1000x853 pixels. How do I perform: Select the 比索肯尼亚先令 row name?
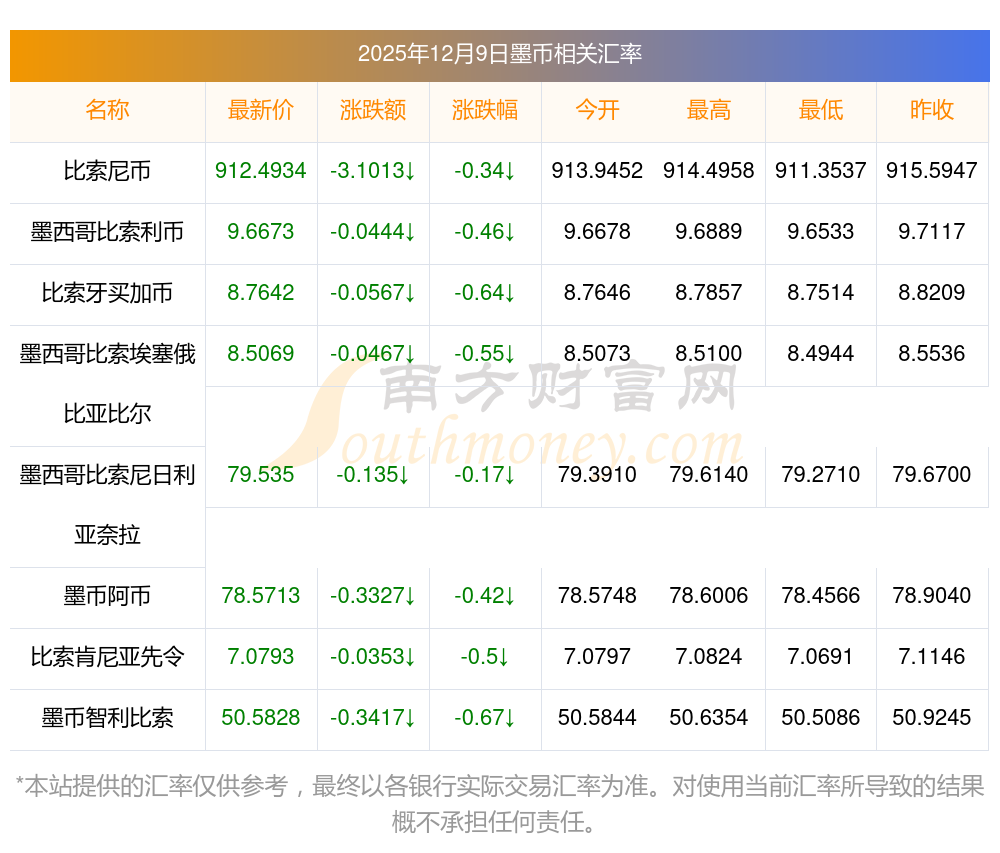(x=107, y=657)
